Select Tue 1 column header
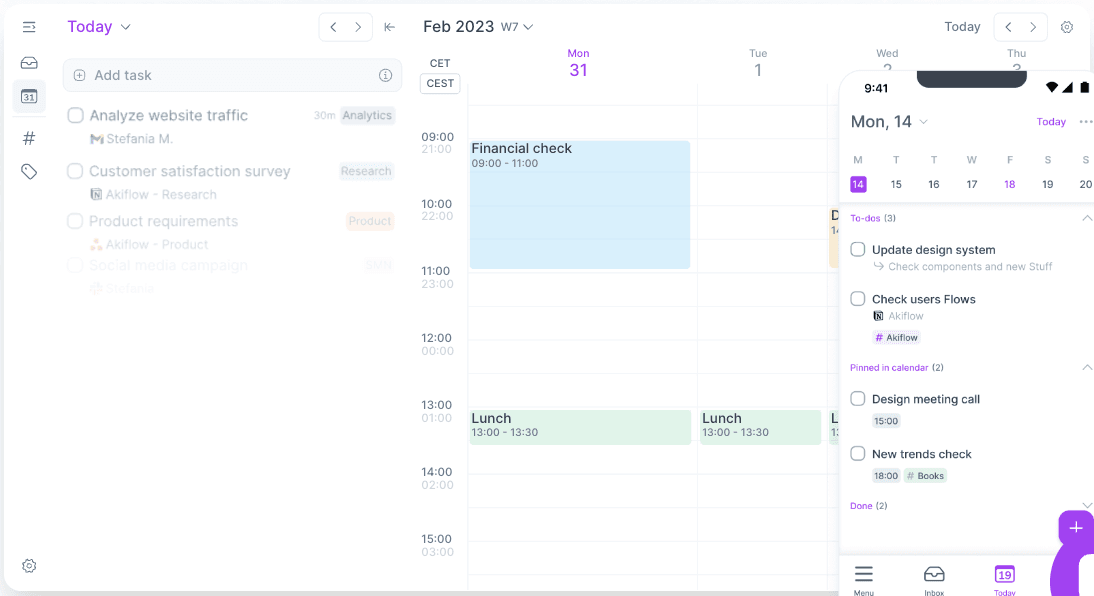This screenshot has width=1094, height=596. pyautogui.click(x=758, y=64)
